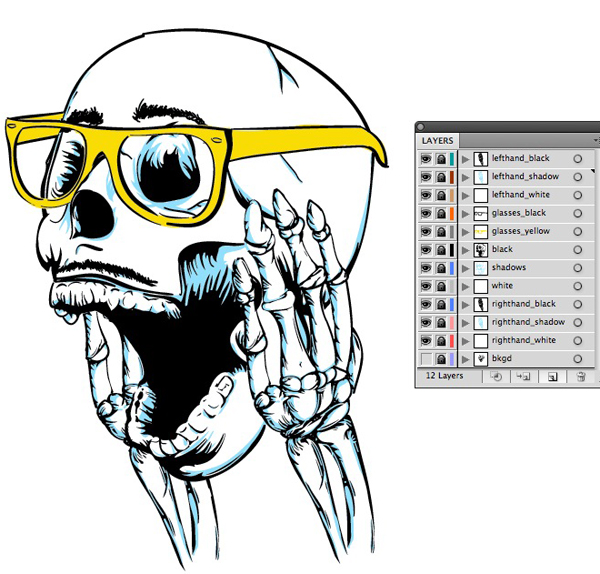This screenshot has width=600, height=574.
Task: Select the glasses_yellow layer name
Action: click(x=520, y=231)
